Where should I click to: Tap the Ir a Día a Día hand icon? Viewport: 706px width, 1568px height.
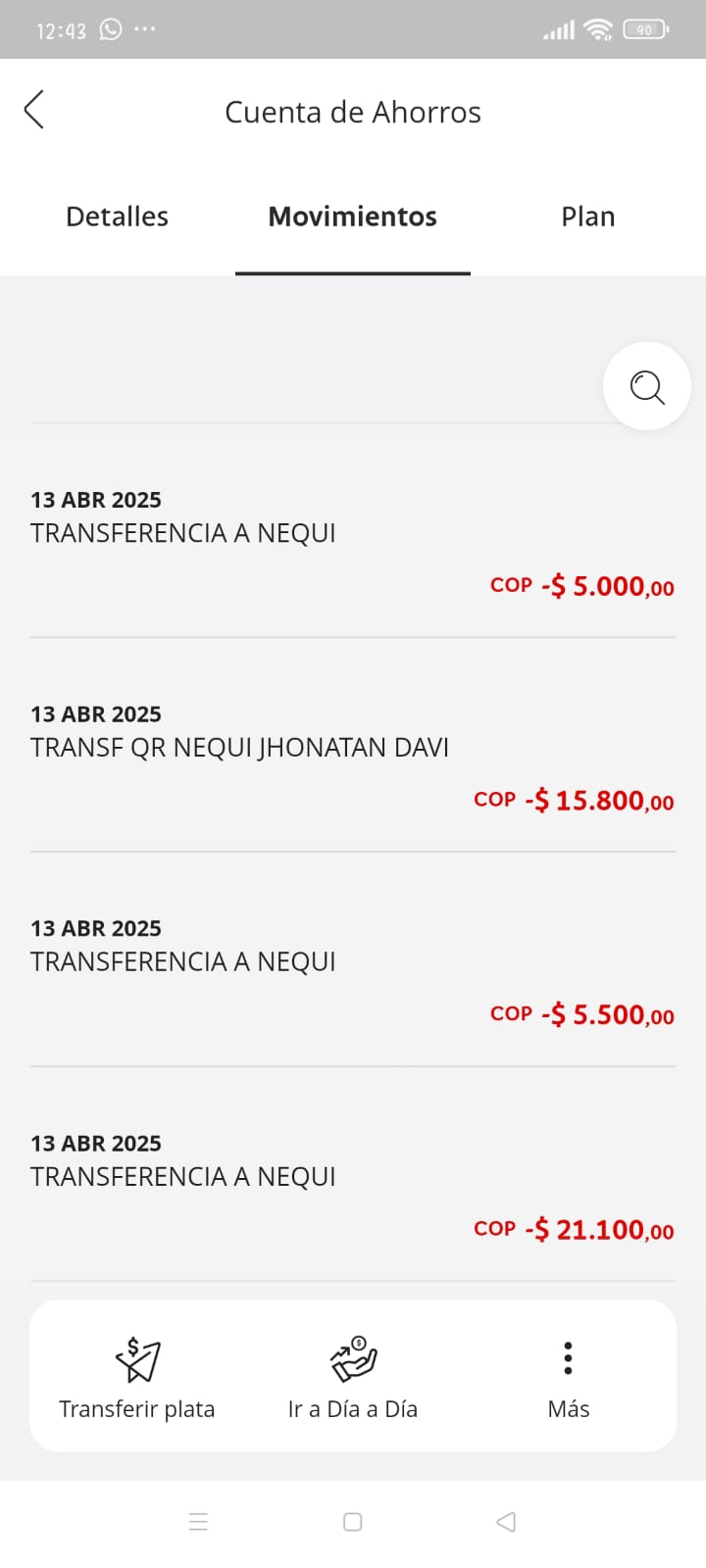coord(353,1358)
